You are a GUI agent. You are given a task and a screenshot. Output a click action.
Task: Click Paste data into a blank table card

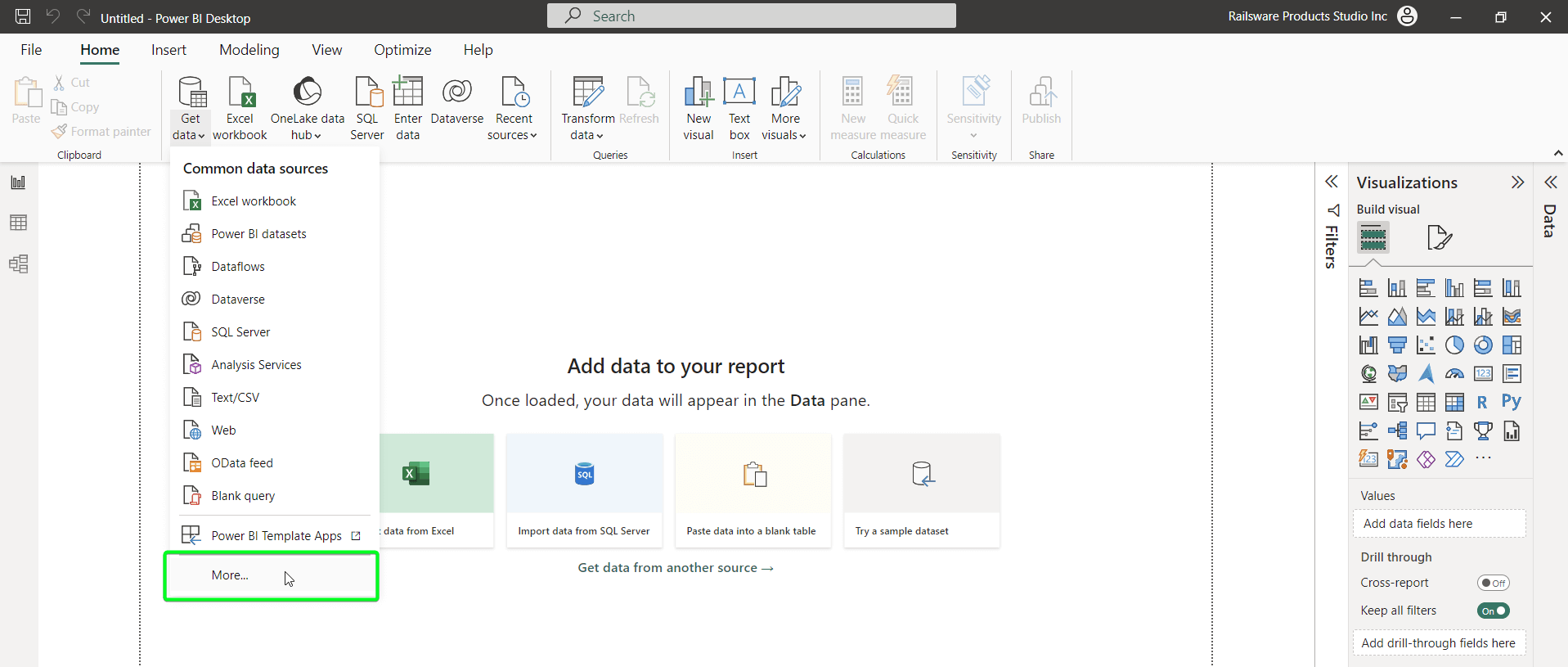(x=753, y=490)
